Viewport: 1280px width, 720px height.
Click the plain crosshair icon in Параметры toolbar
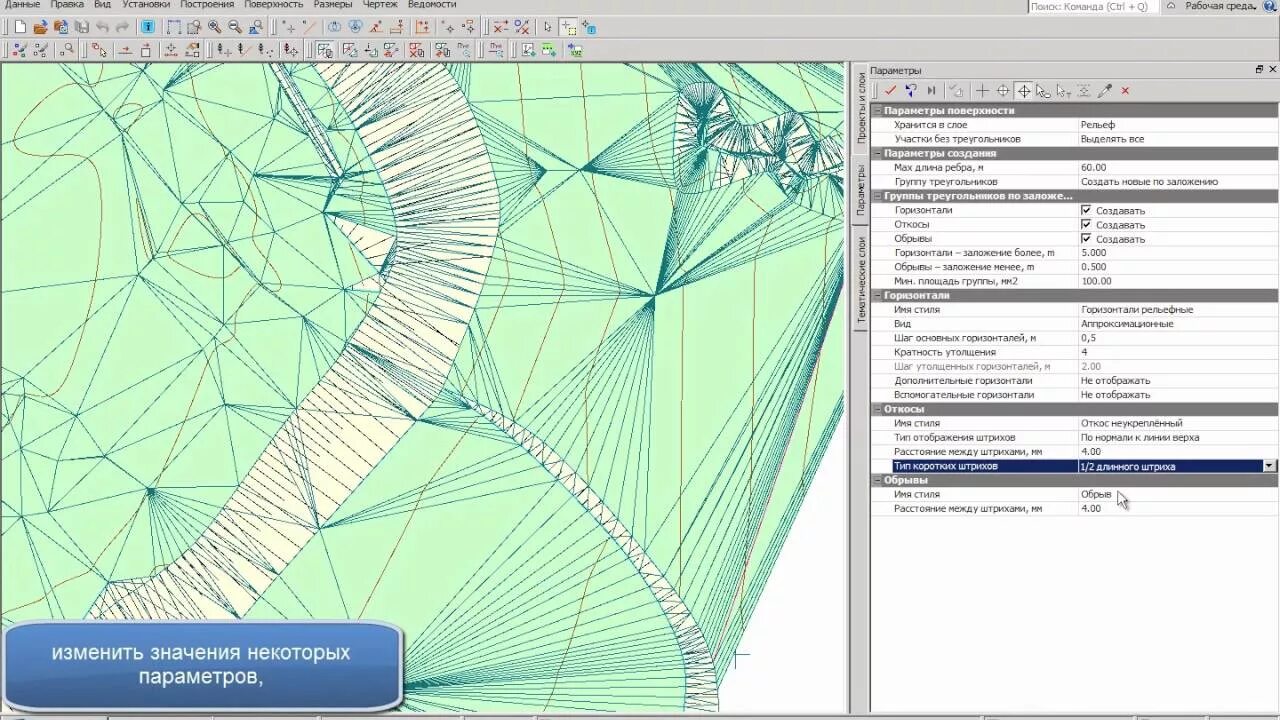(982, 90)
